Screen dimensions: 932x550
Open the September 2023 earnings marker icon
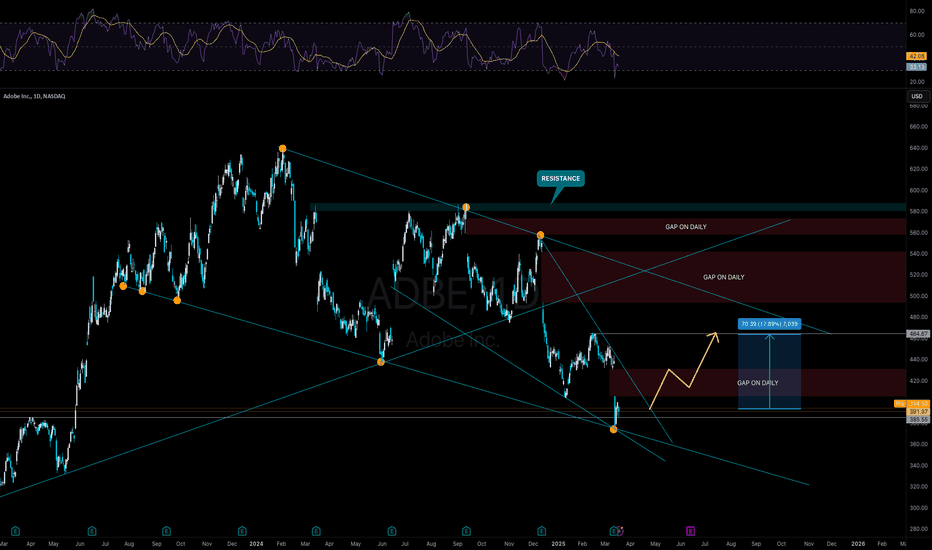(x=166, y=530)
